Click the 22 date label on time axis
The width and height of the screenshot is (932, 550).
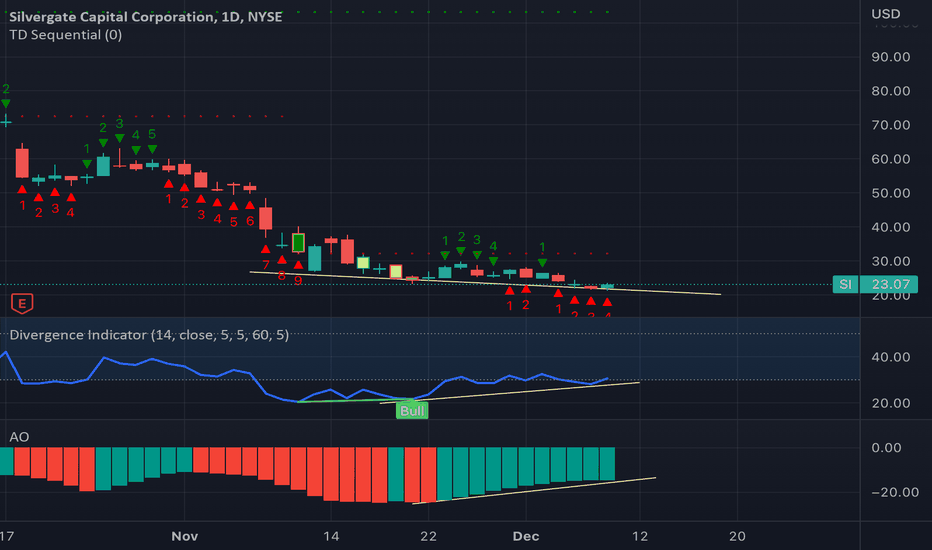[x=429, y=536]
